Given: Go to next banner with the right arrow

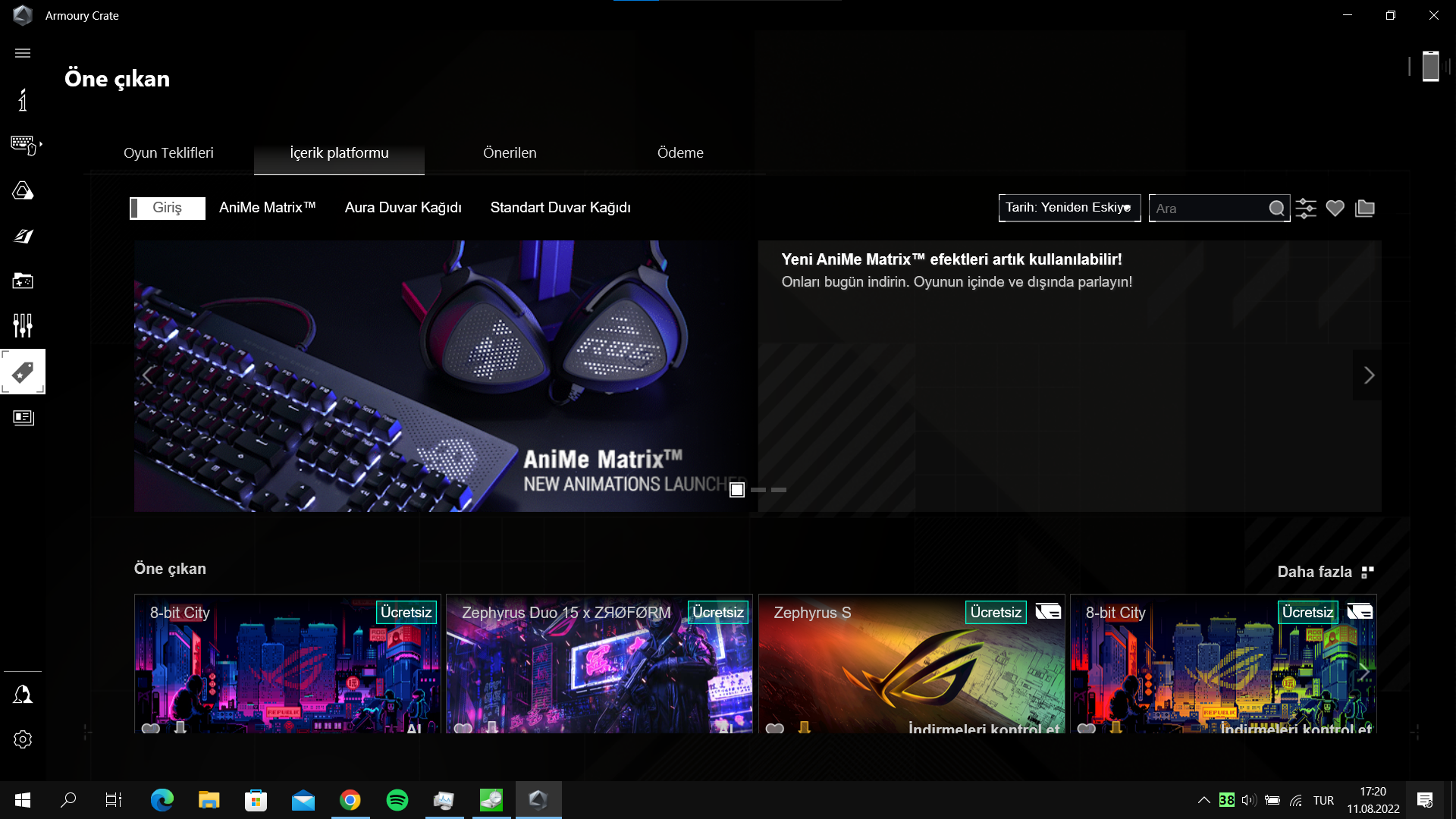Looking at the screenshot, I should pyautogui.click(x=1368, y=375).
